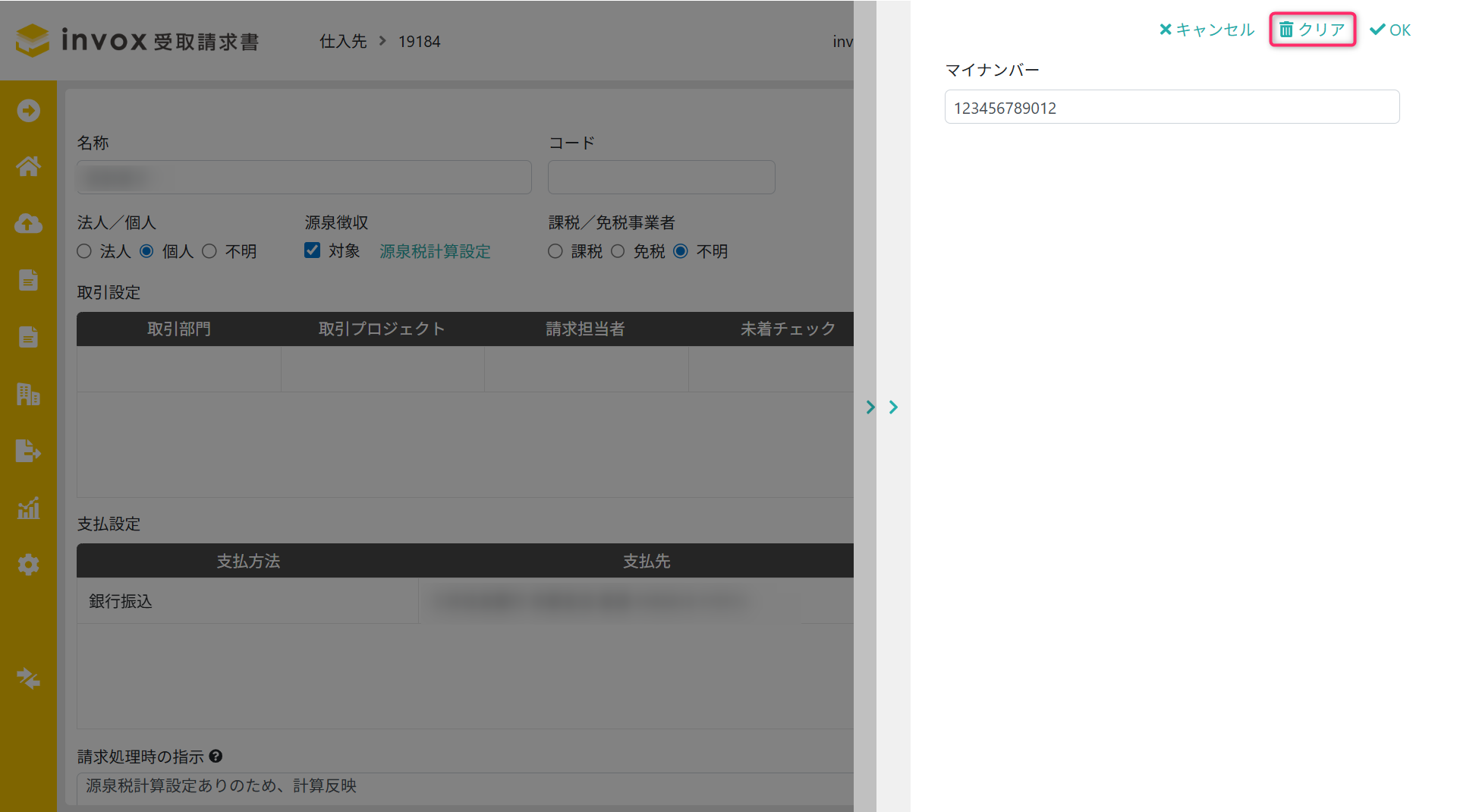Viewport: 1457px width, 812px height.
Task: Click the left chevron on panel divider
Action: click(x=870, y=408)
